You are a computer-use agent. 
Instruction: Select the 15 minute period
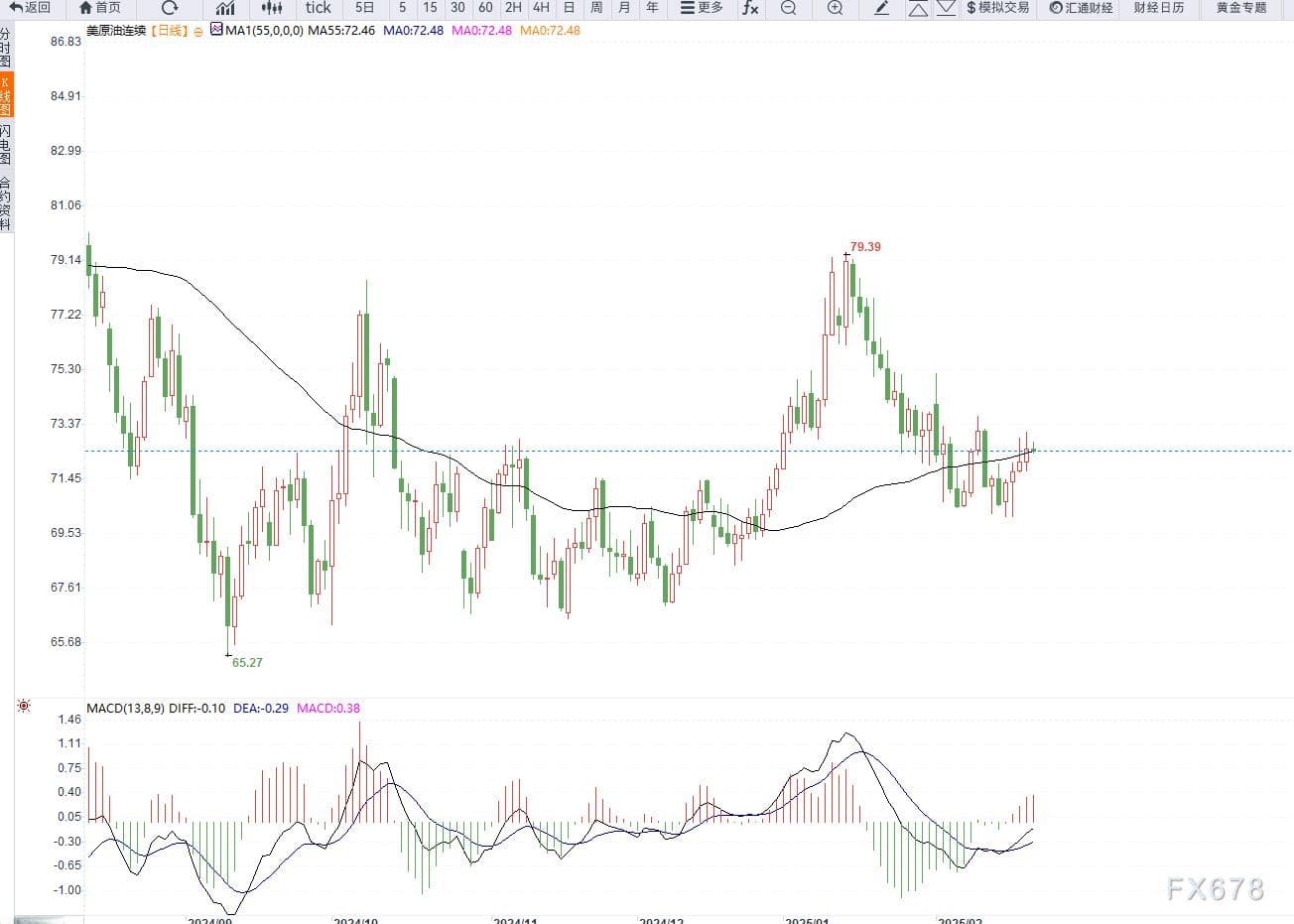430,8
